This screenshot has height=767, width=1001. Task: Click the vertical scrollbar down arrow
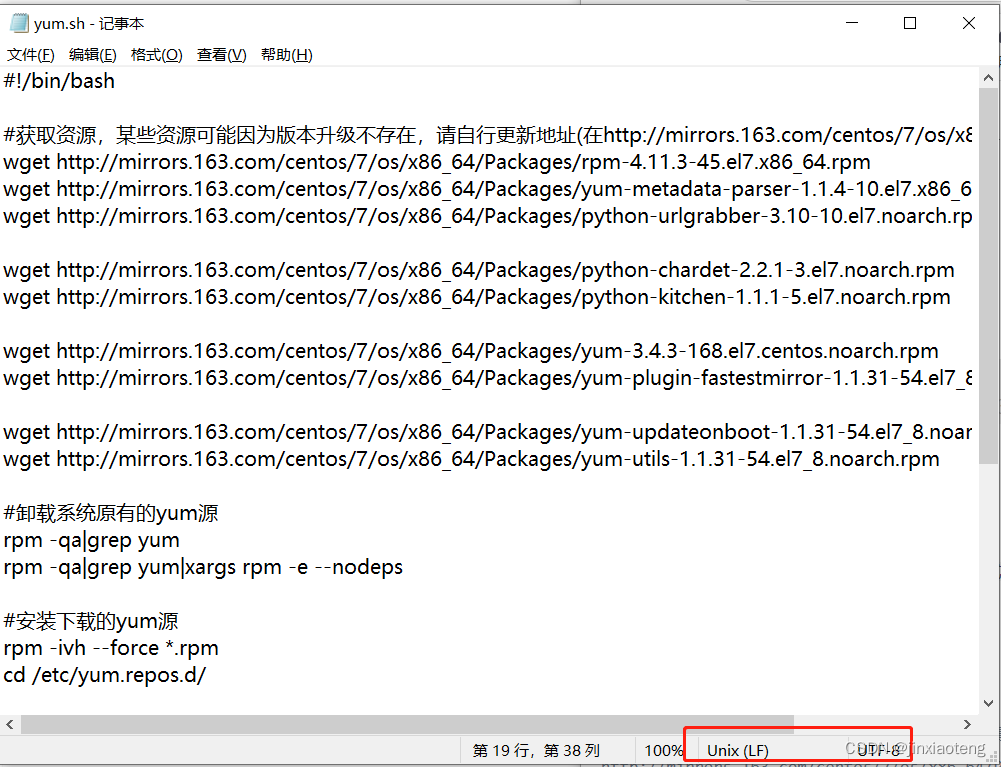click(988, 704)
